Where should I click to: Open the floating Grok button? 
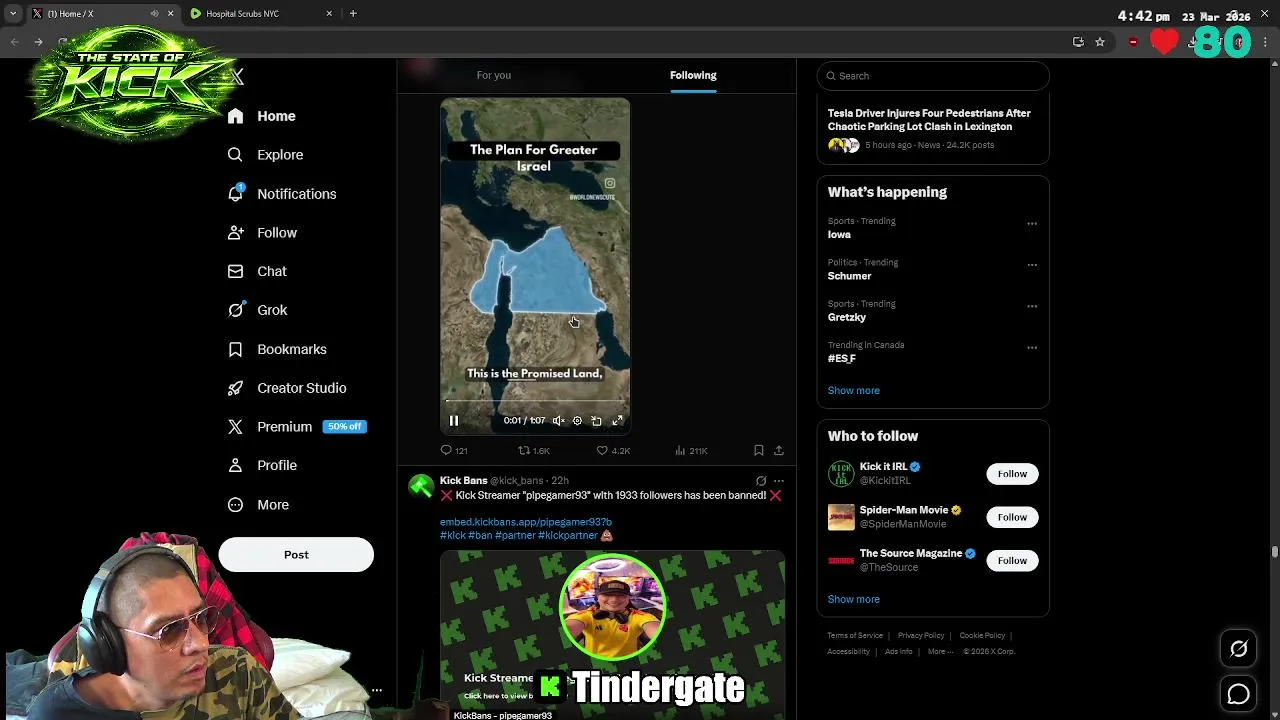click(x=1238, y=649)
